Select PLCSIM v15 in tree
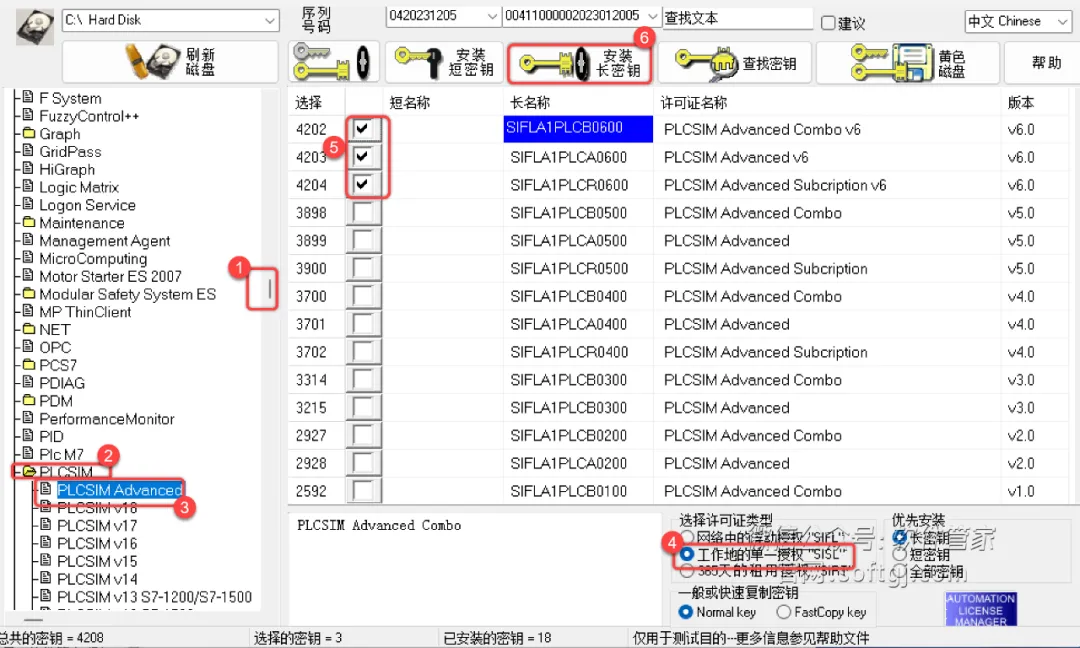The image size is (1080, 648). click(x=97, y=561)
